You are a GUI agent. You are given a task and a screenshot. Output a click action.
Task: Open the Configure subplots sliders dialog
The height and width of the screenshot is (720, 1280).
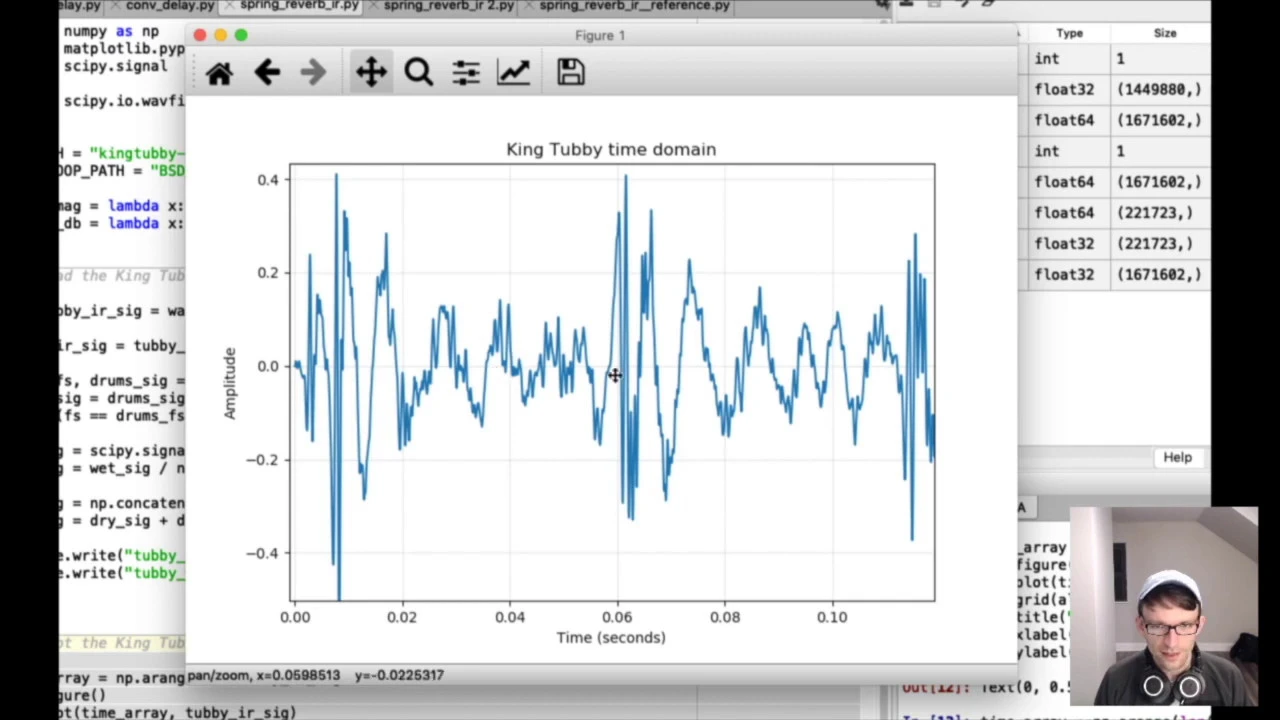pyautogui.click(x=466, y=72)
